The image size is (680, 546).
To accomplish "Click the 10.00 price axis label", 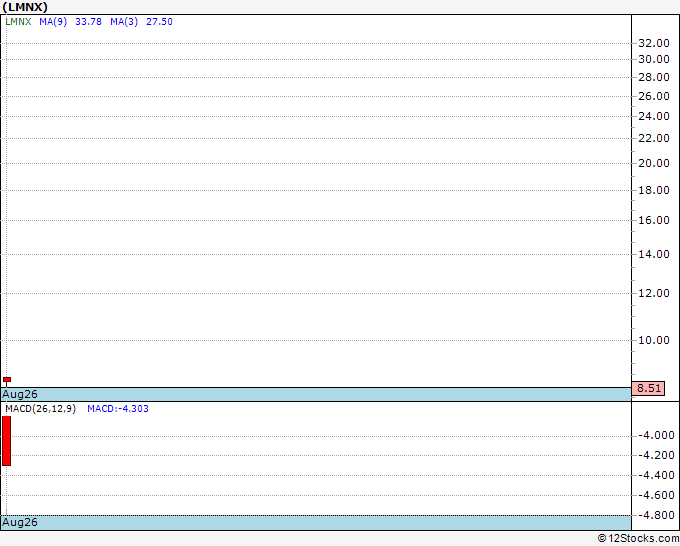I will (654, 340).
